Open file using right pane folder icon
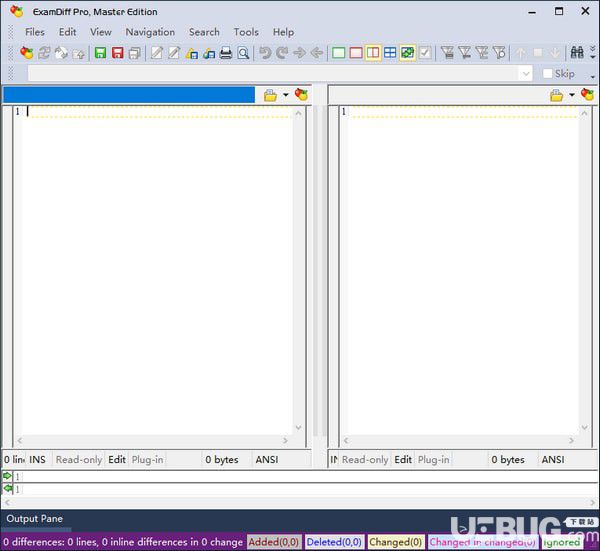 click(556, 95)
